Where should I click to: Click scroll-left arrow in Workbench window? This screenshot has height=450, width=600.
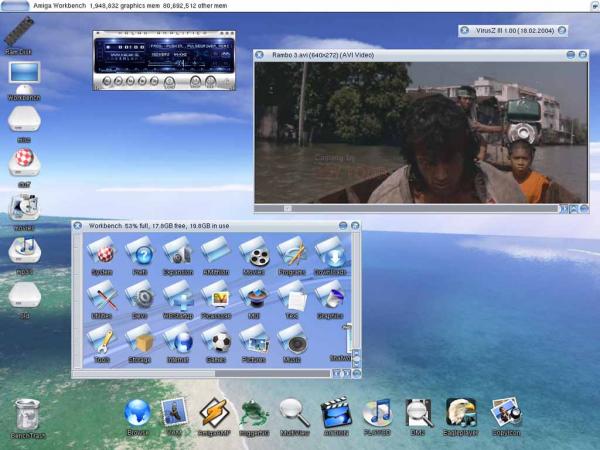tap(336, 373)
